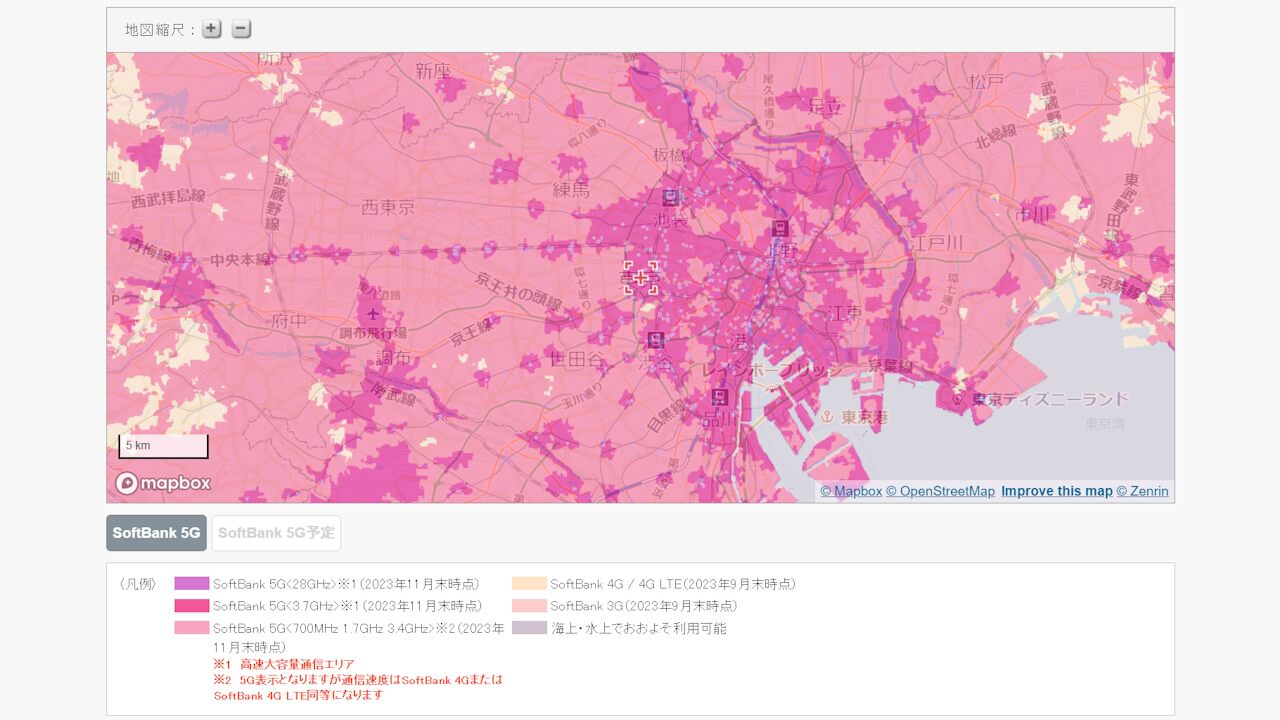Click the station marker near 渋谷
Screen dimensions: 1280x720
tap(655, 339)
